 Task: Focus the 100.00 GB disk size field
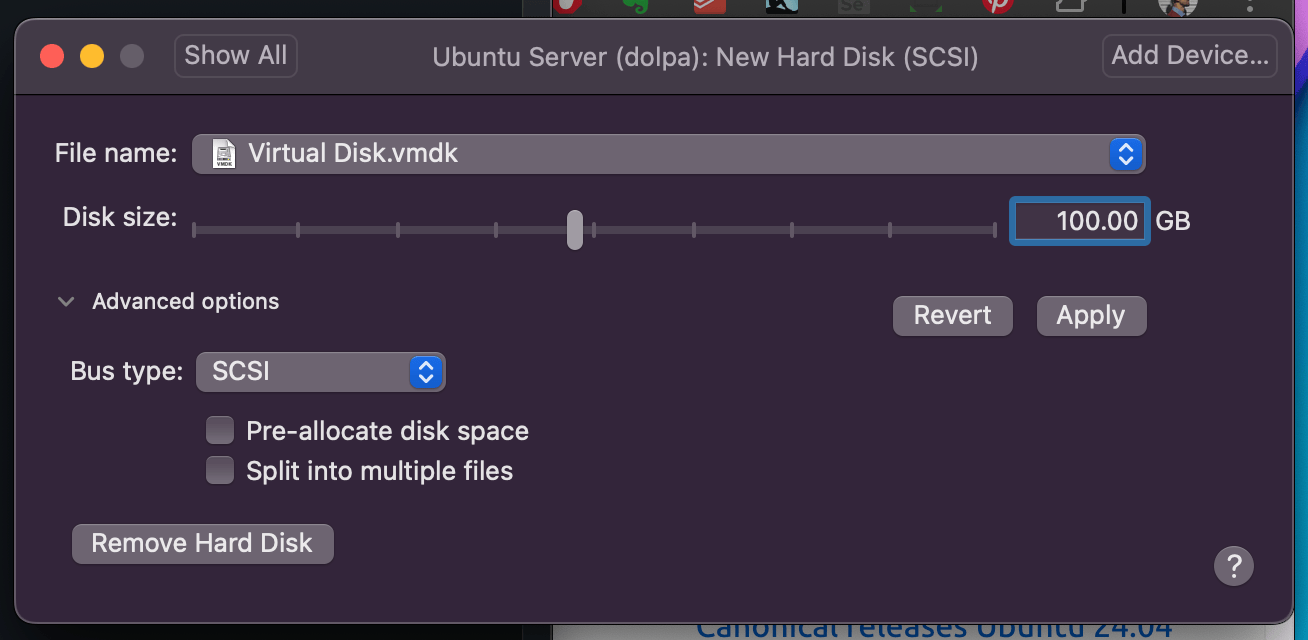click(1079, 221)
